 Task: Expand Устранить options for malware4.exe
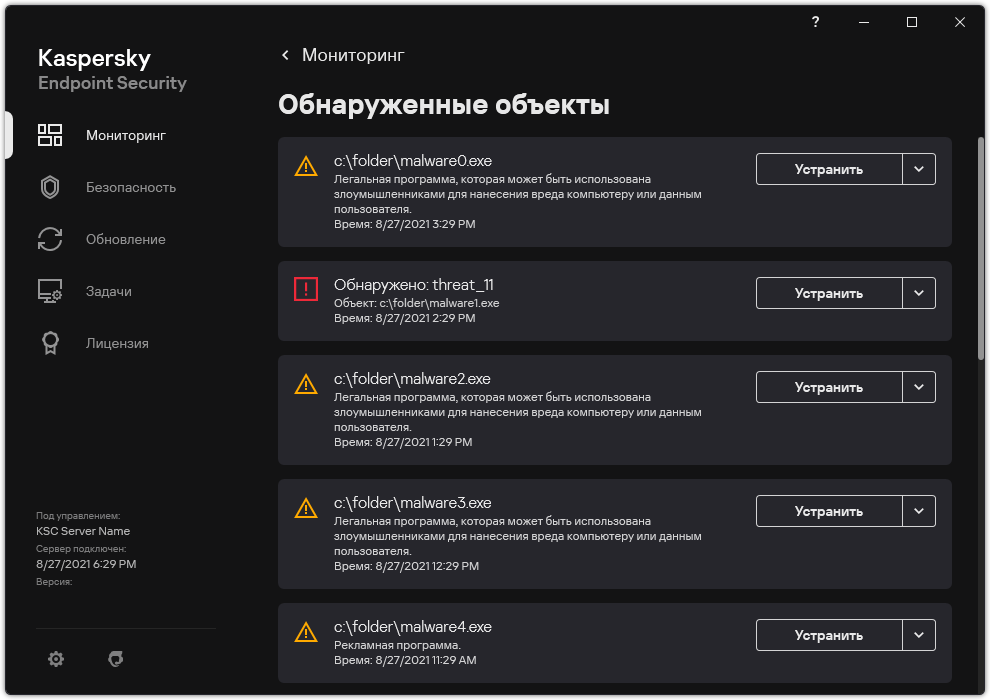pos(919,635)
